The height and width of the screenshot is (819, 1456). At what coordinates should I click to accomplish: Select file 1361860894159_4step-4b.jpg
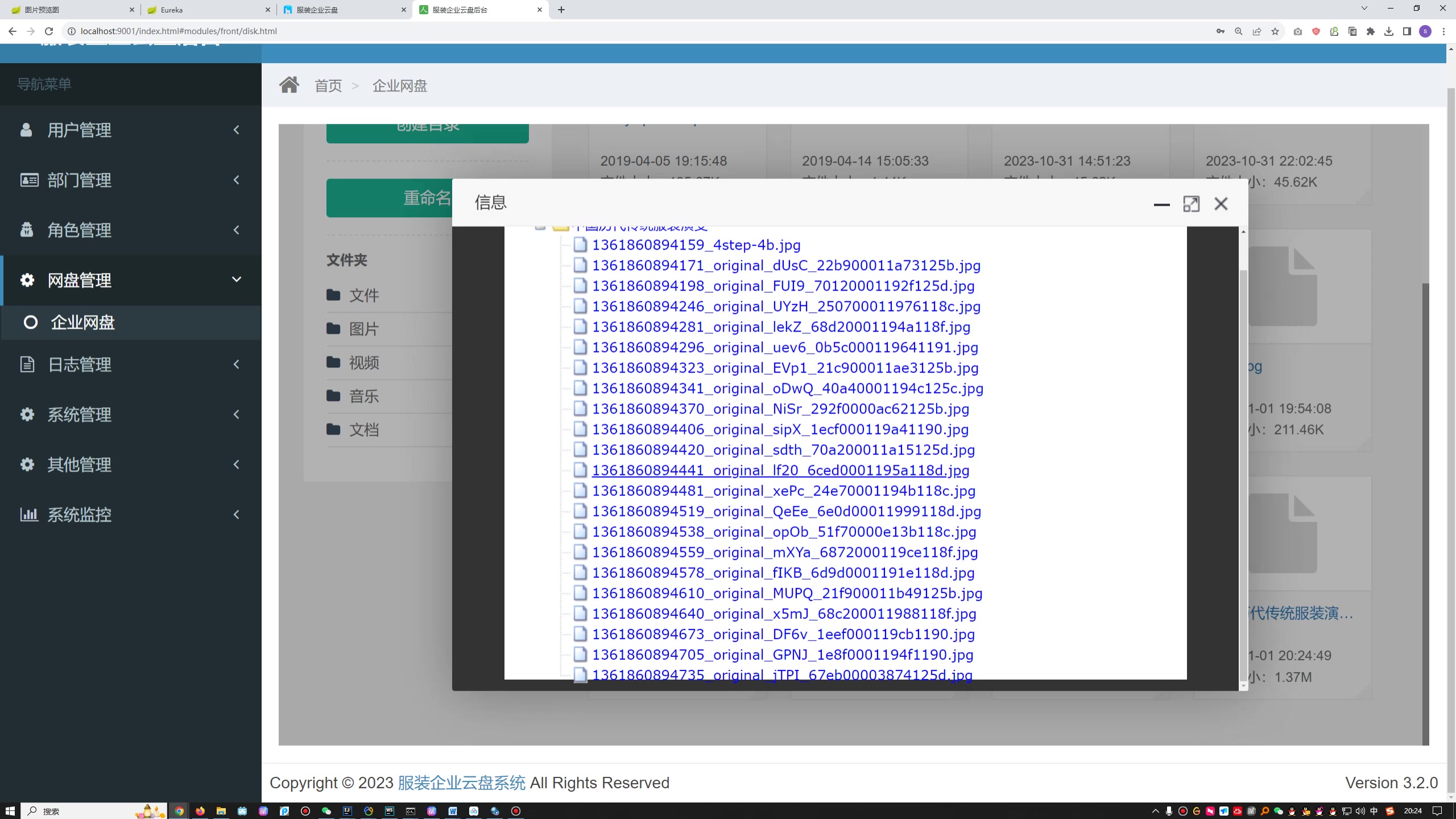coord(696,245)
